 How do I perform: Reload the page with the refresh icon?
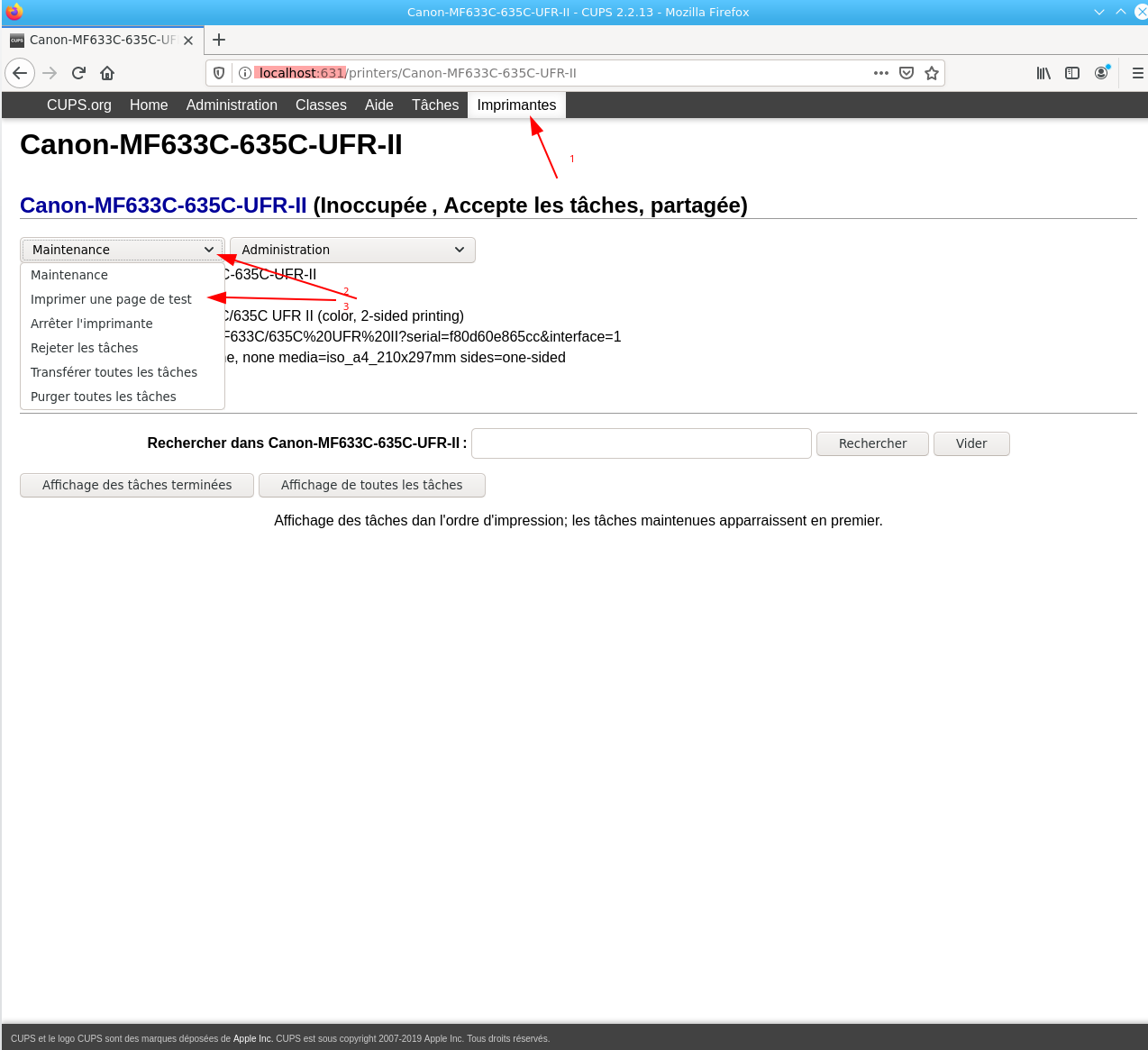point(78,73)
